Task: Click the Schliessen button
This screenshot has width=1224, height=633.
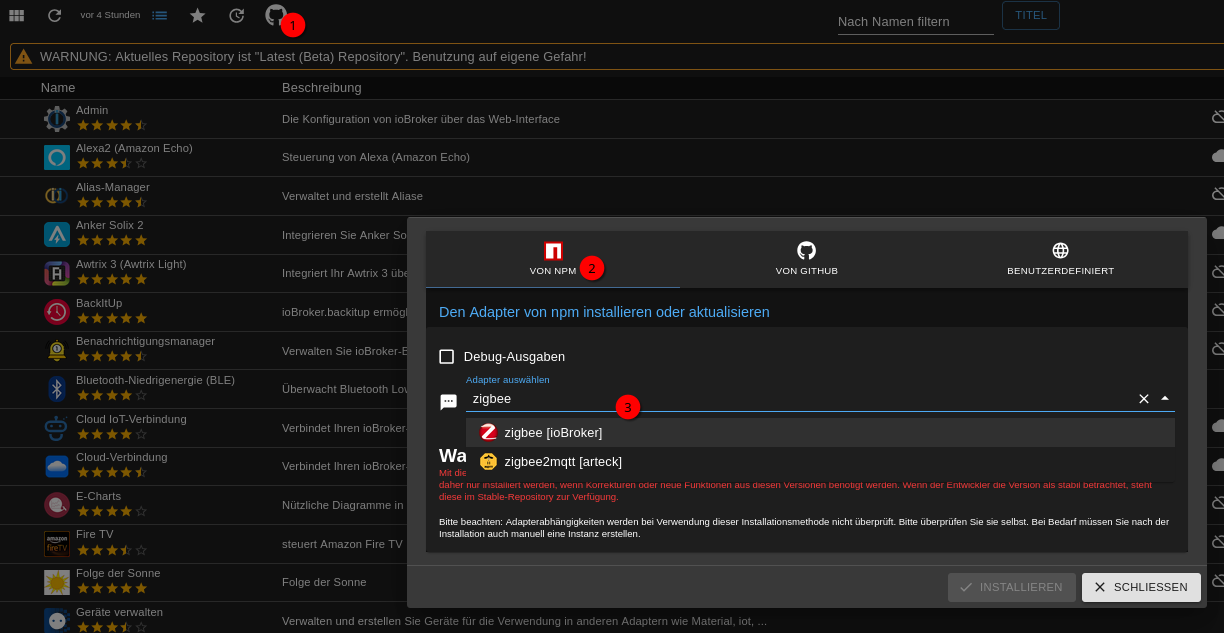Action: [x=1141, y=587]
